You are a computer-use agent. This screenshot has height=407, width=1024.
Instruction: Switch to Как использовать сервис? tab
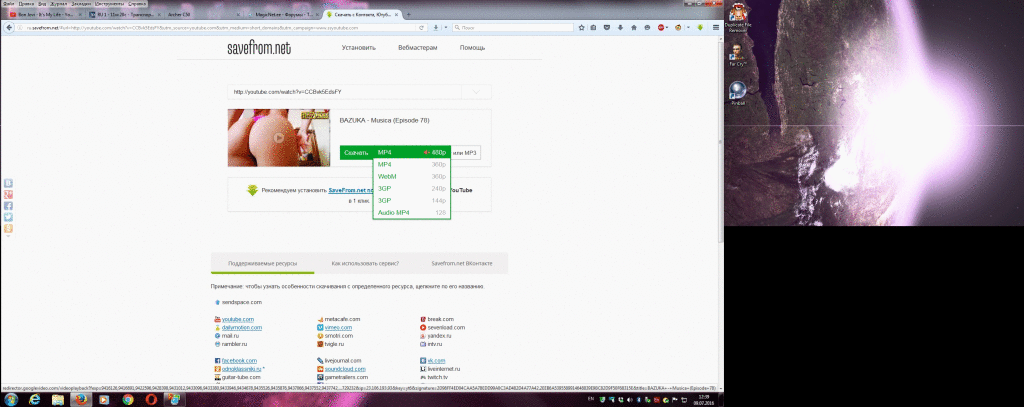pos(365,263)
